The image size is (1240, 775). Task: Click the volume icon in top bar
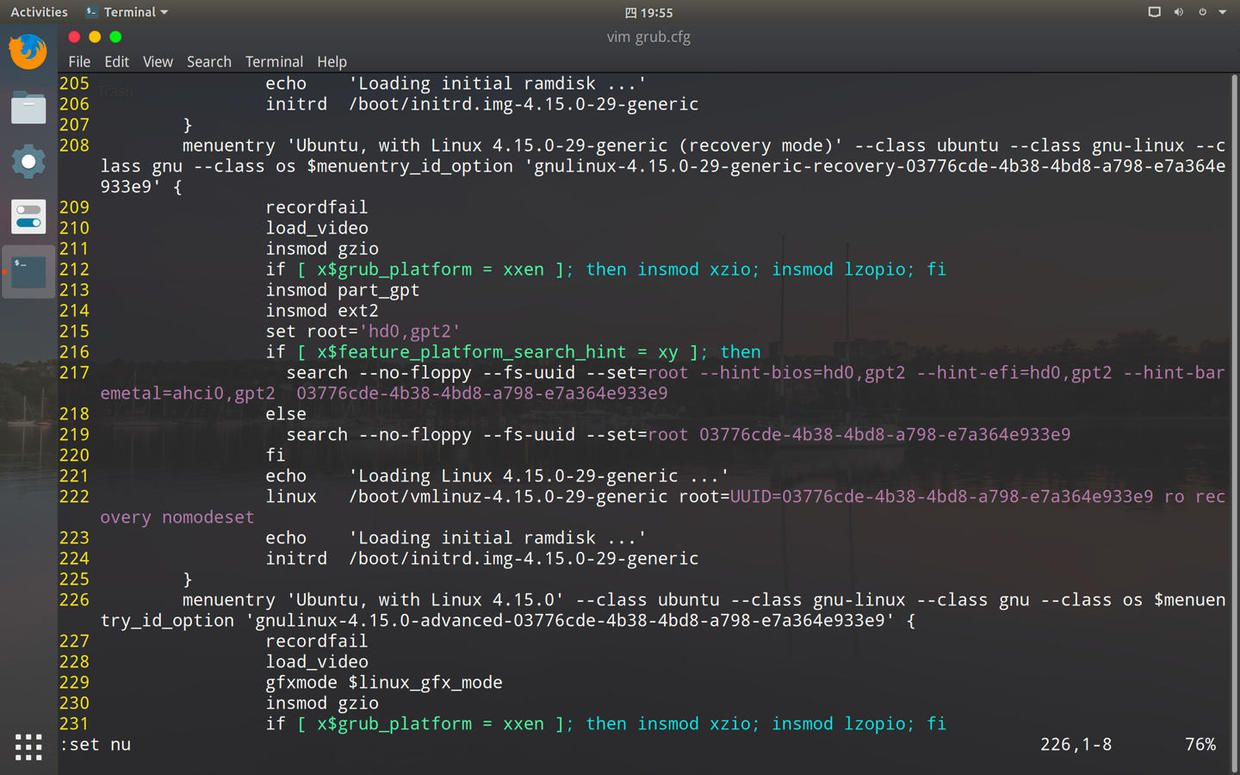coord(1178,12)
